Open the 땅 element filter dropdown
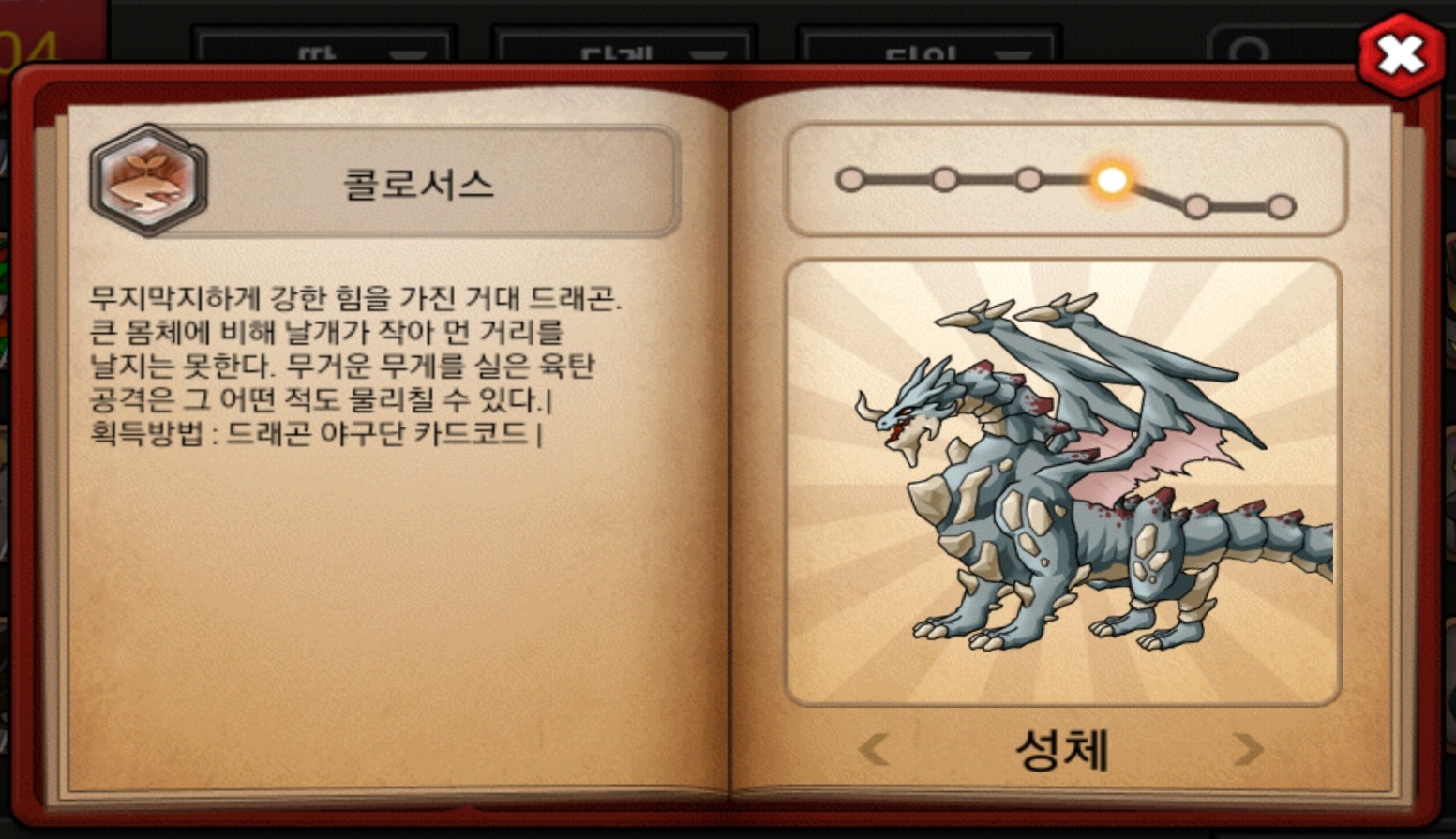 323,47
